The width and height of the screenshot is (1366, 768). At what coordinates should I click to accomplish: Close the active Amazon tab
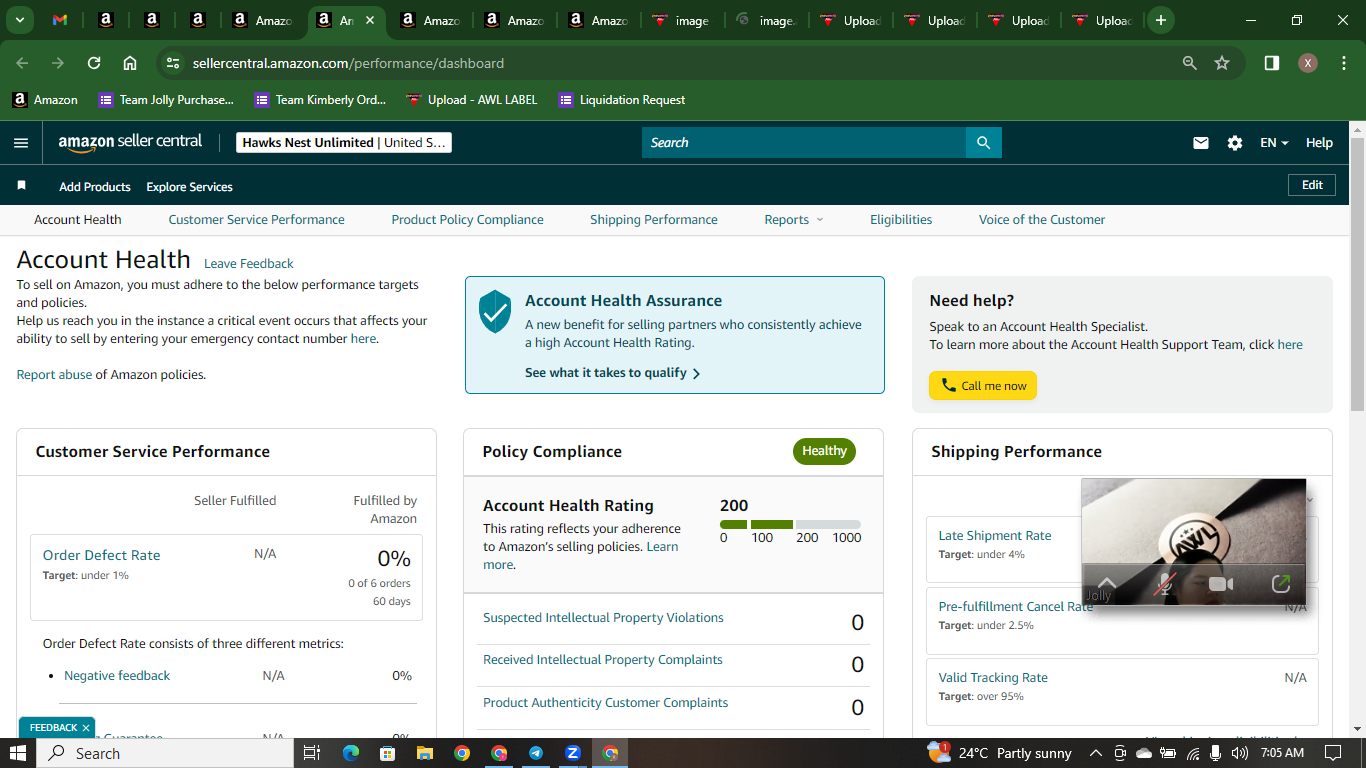coord(371,20)
